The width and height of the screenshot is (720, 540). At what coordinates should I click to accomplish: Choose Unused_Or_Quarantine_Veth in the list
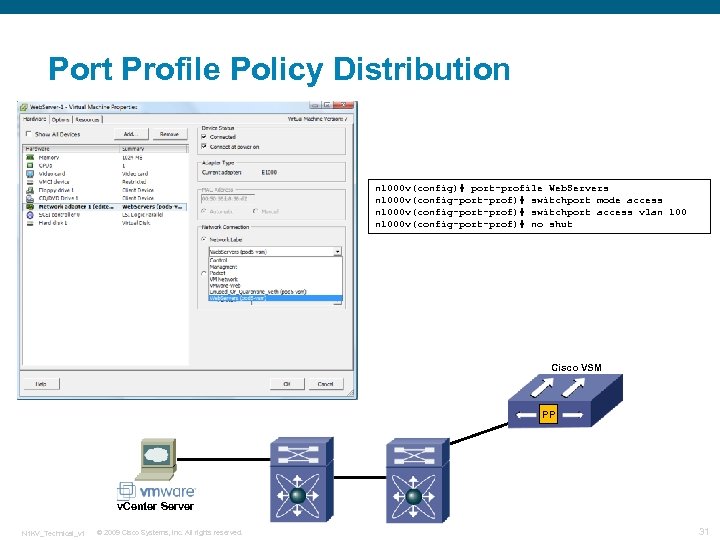(x=276, y=292)
